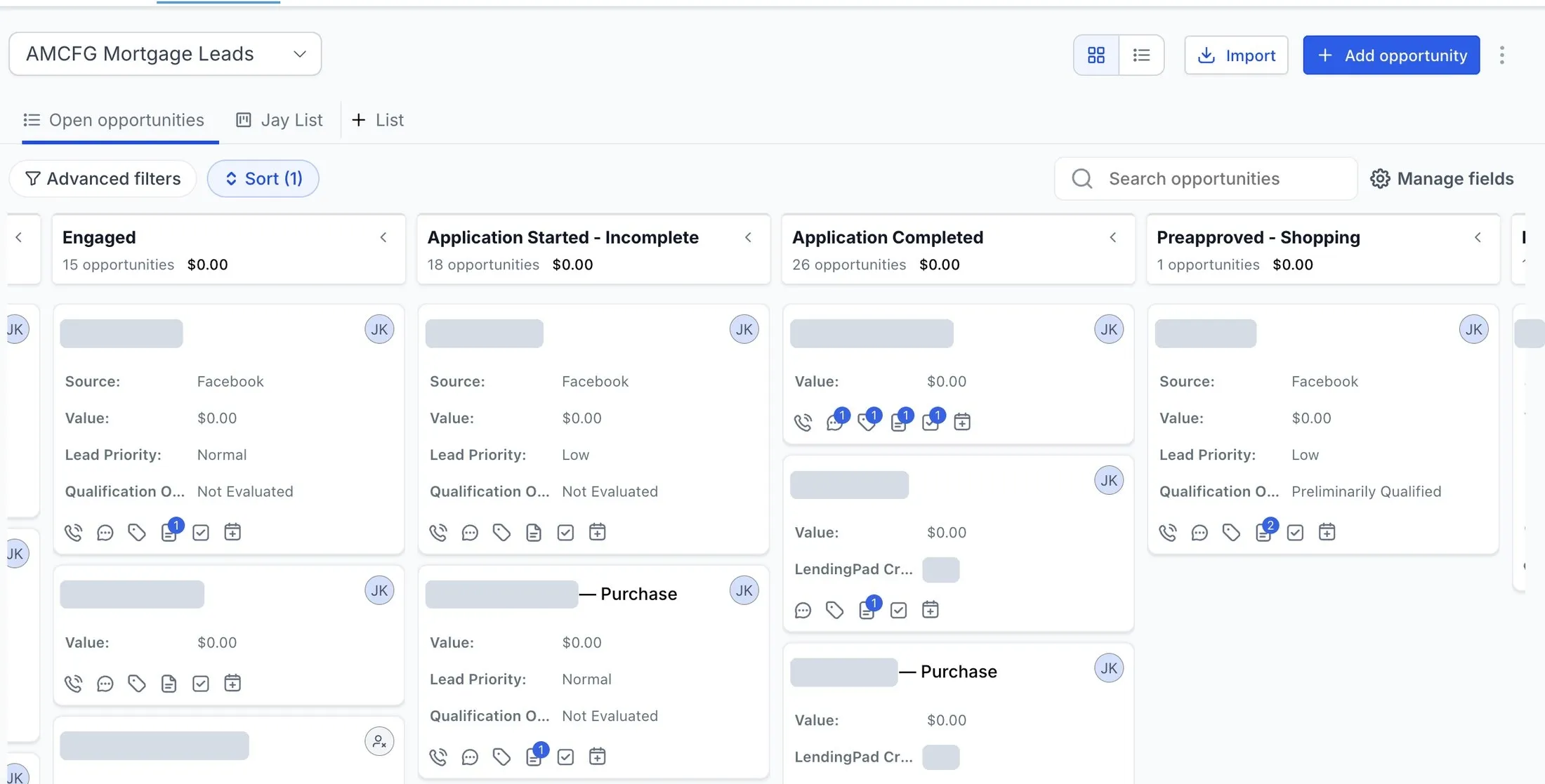Click phone icon on first Application Completed card
This screenshot has height=784, width=1545.
(x=803, y=422)
